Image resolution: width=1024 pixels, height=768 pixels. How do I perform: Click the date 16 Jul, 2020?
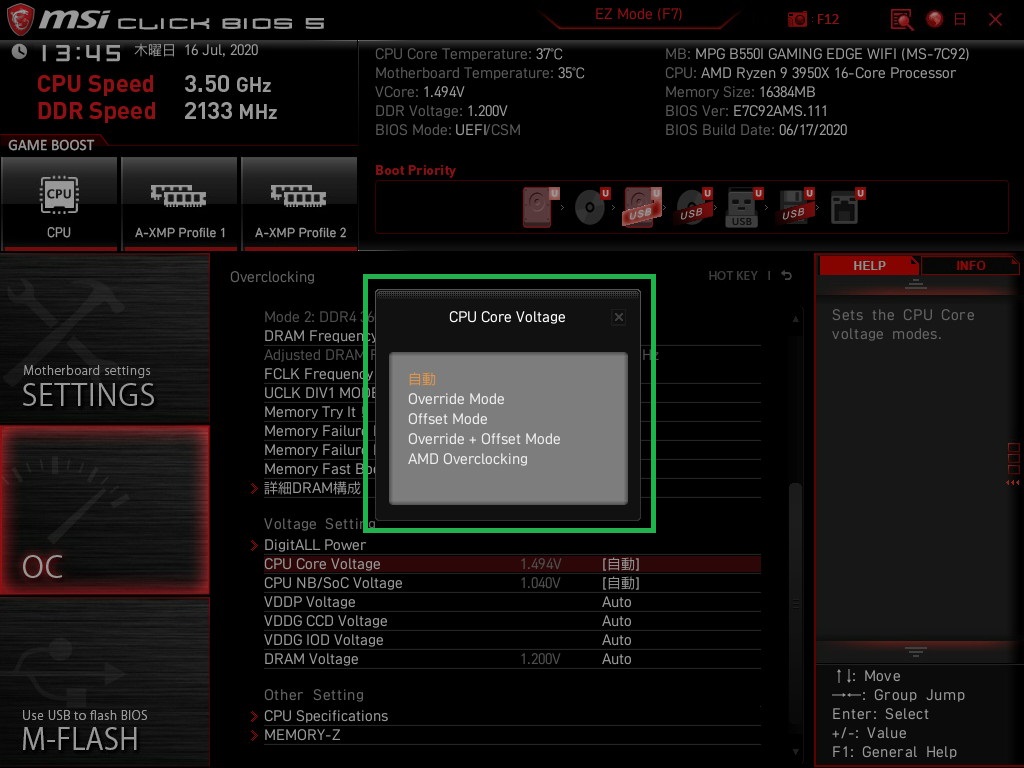[221, 50]
